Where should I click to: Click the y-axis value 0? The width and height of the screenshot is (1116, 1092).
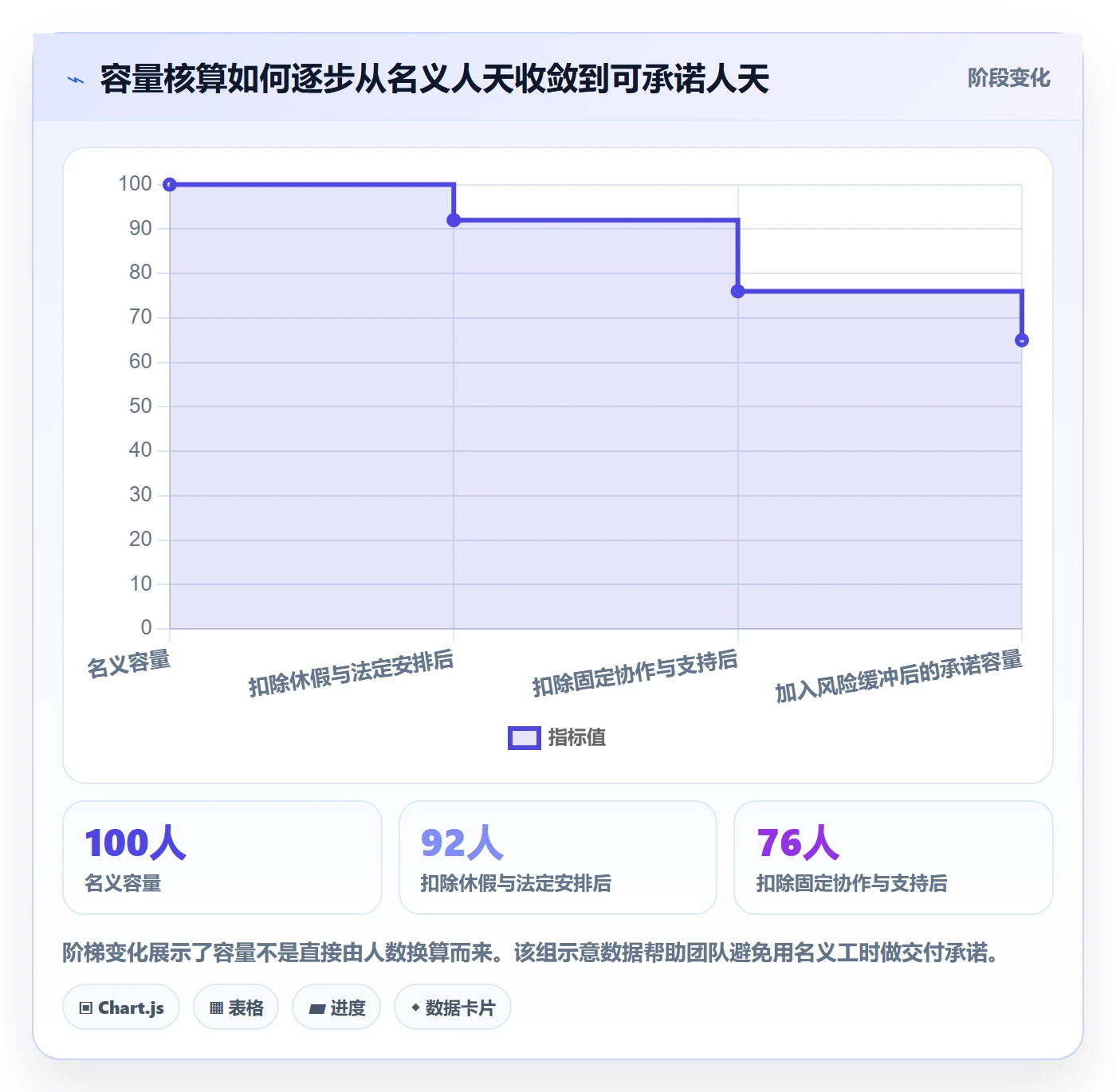coord(146,628)
